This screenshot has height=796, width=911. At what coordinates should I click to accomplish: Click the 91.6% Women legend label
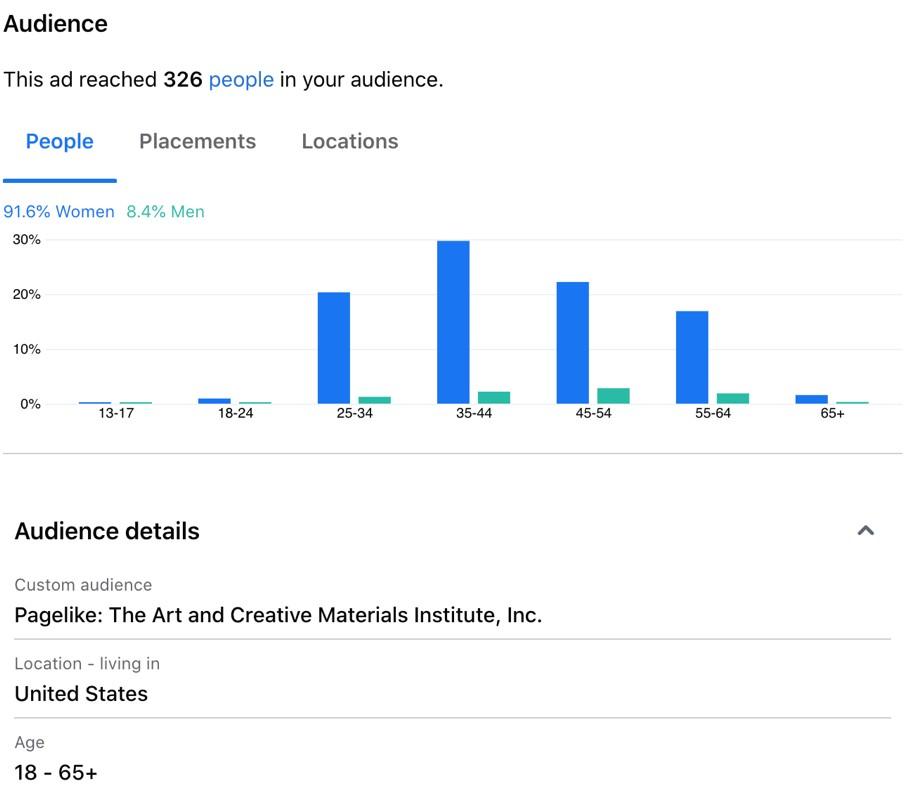59,211
